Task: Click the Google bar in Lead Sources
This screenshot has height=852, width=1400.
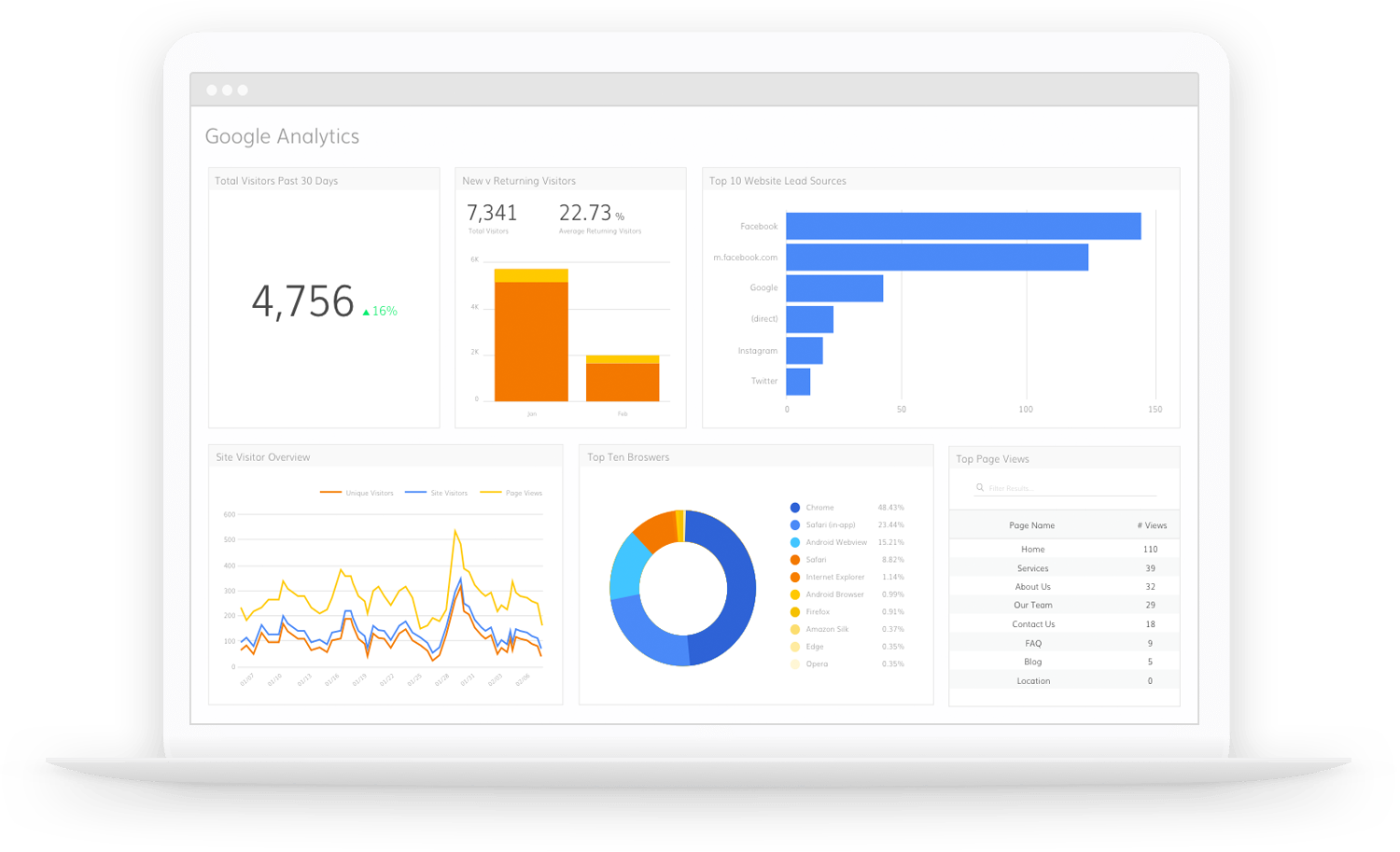Action: (834, 288)
